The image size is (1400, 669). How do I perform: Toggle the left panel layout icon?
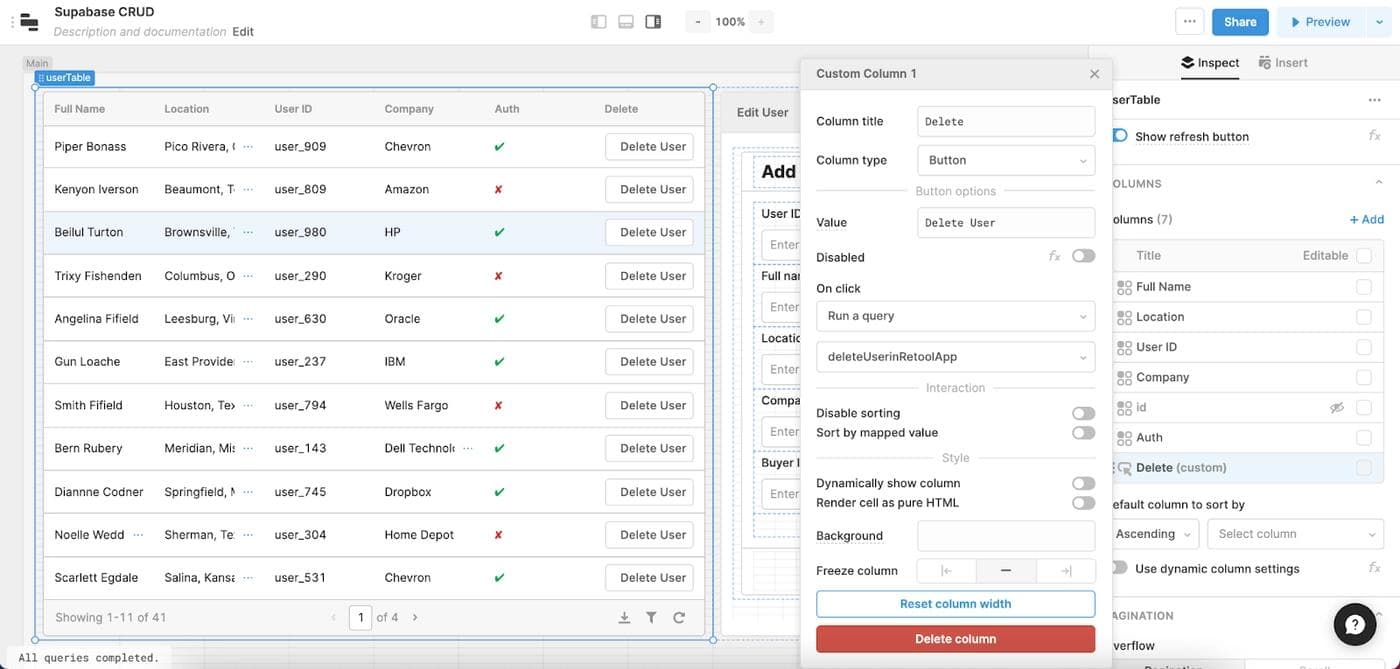(598, 22)
